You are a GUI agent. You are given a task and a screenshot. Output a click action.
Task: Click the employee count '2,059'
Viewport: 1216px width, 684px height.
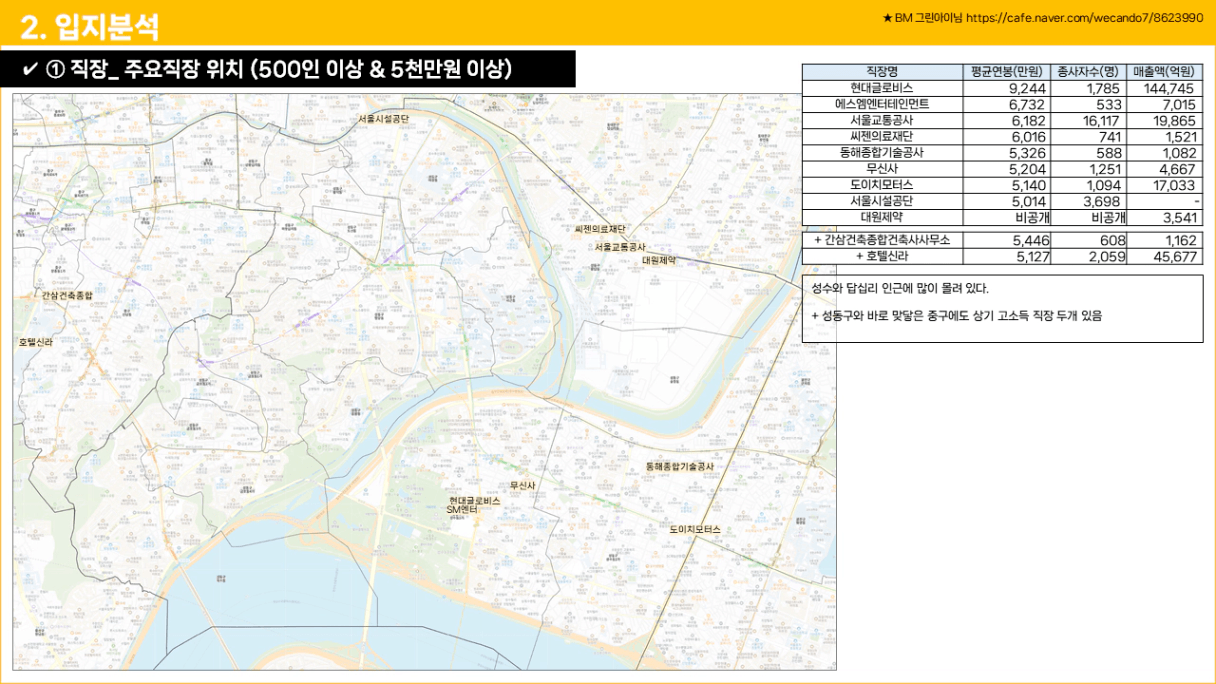1106,257
